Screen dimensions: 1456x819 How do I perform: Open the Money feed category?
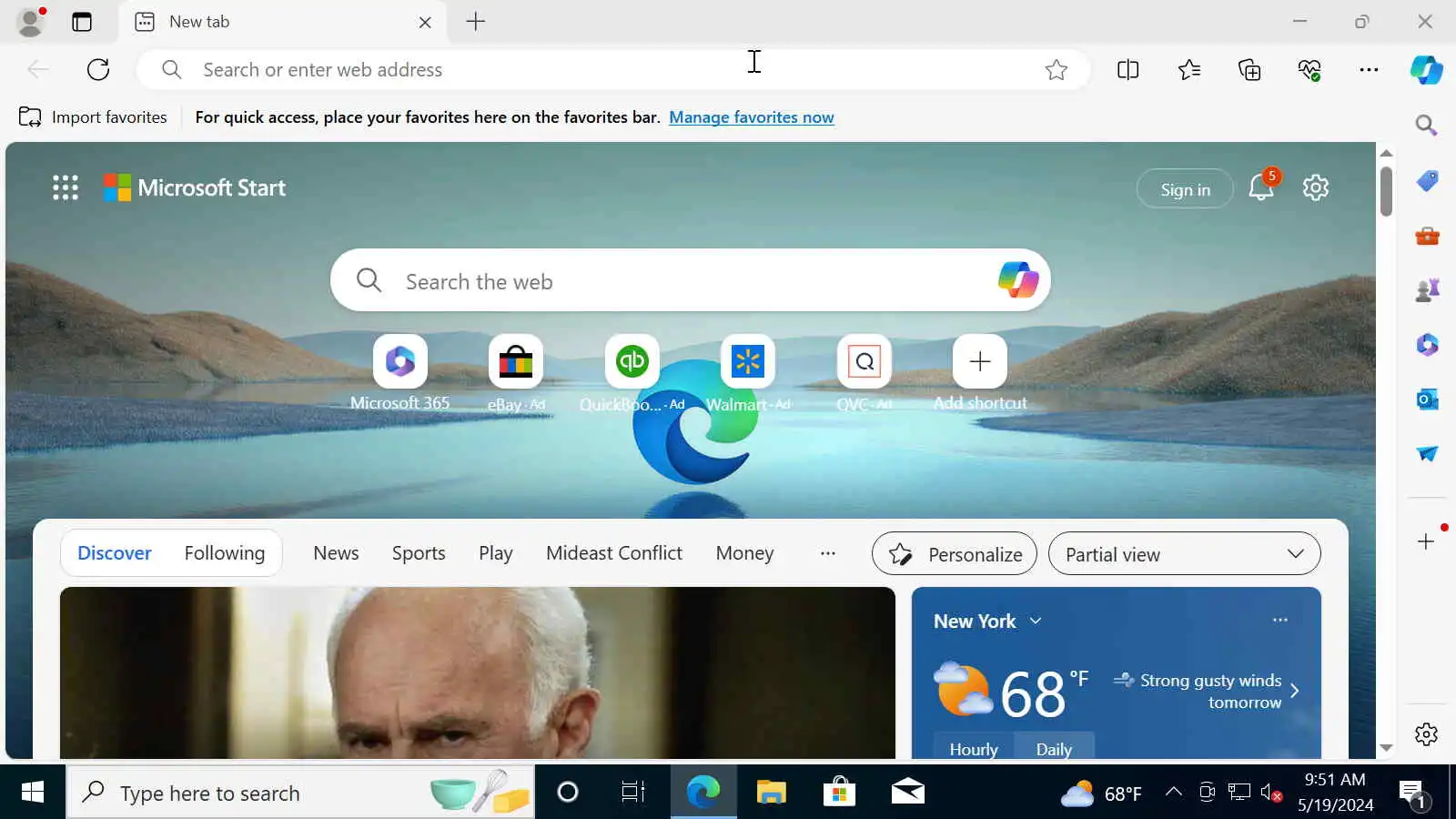pyautogui.click(x=744, y=553)
